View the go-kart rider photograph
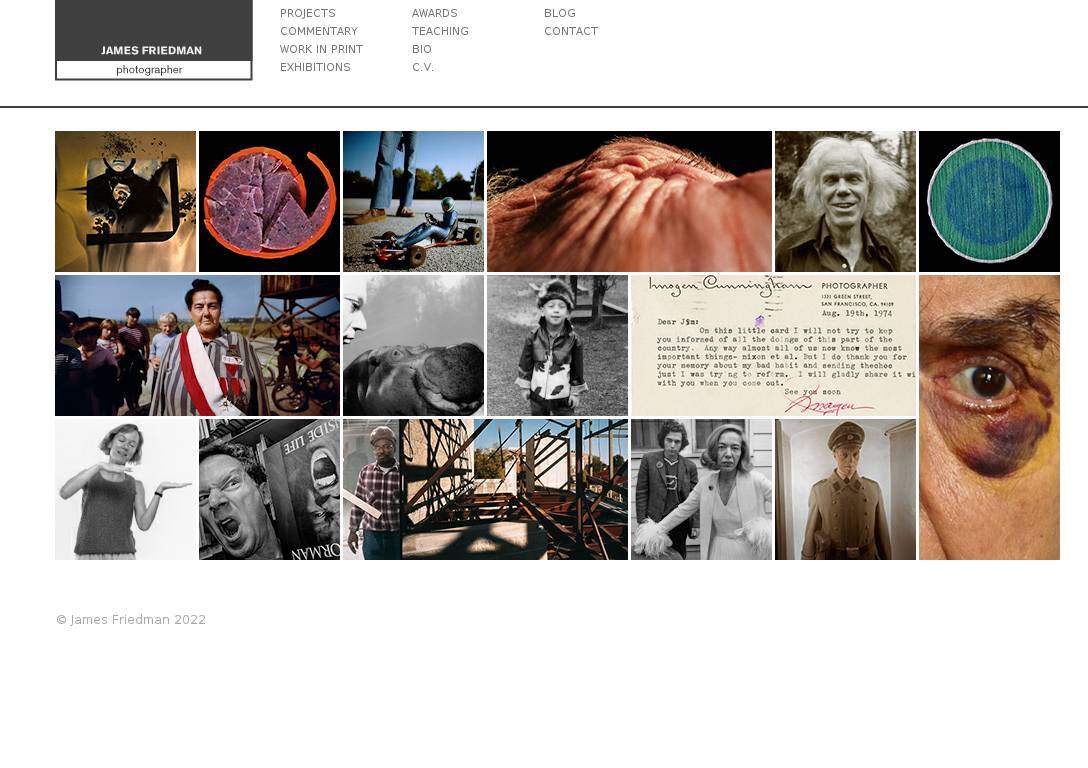The image size is (1088, 768). 413,201
